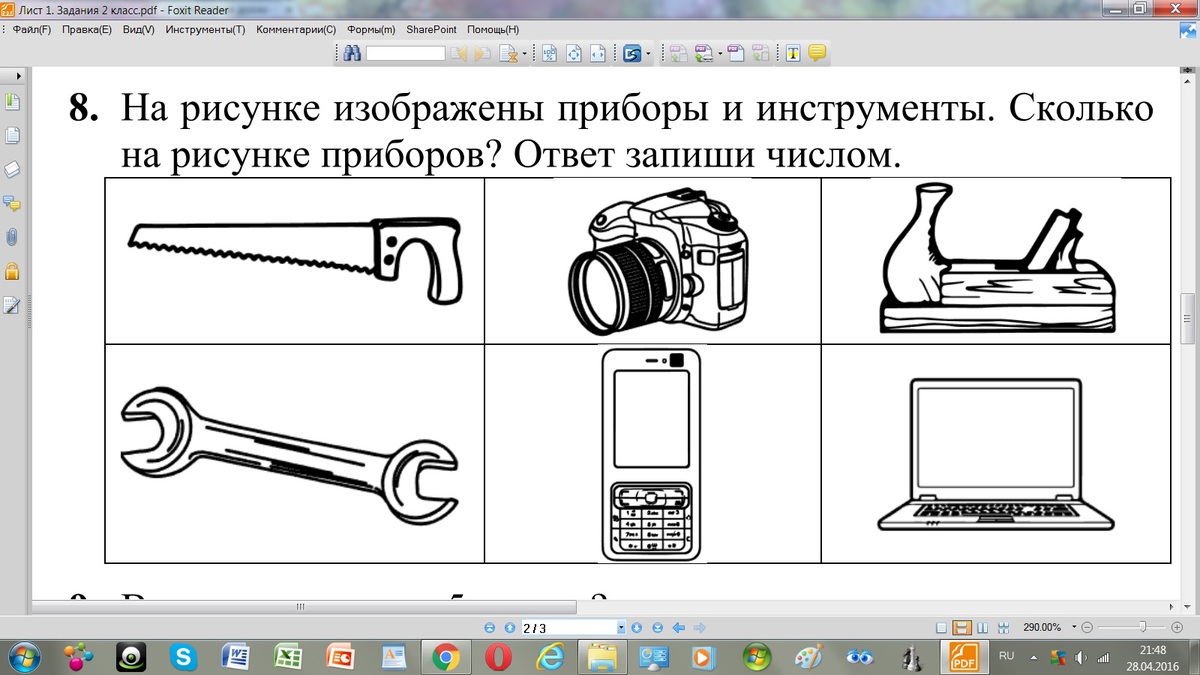Open the security lock panel in sidebar

point(12,271)
